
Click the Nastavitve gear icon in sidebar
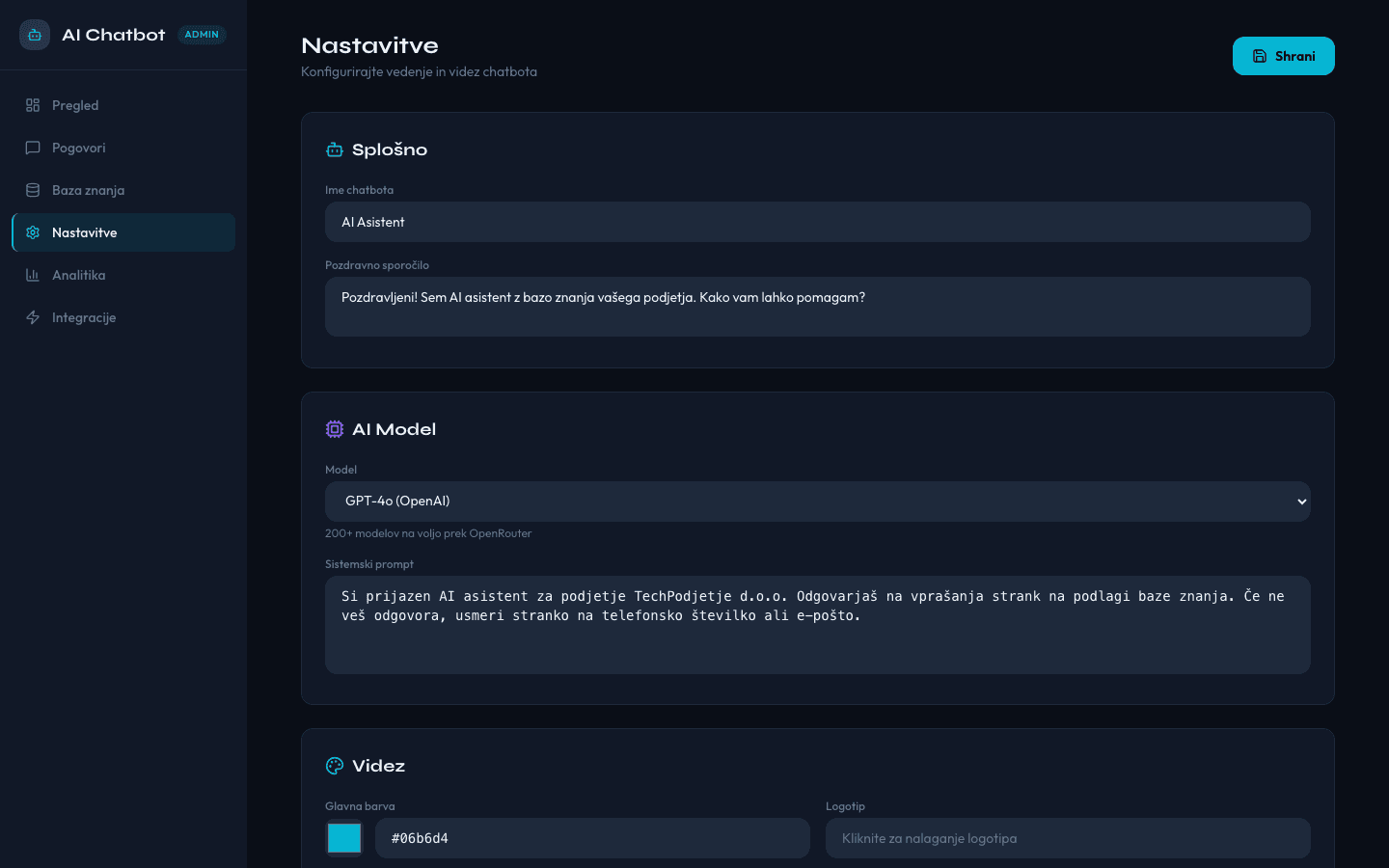(x=33, y=232)
